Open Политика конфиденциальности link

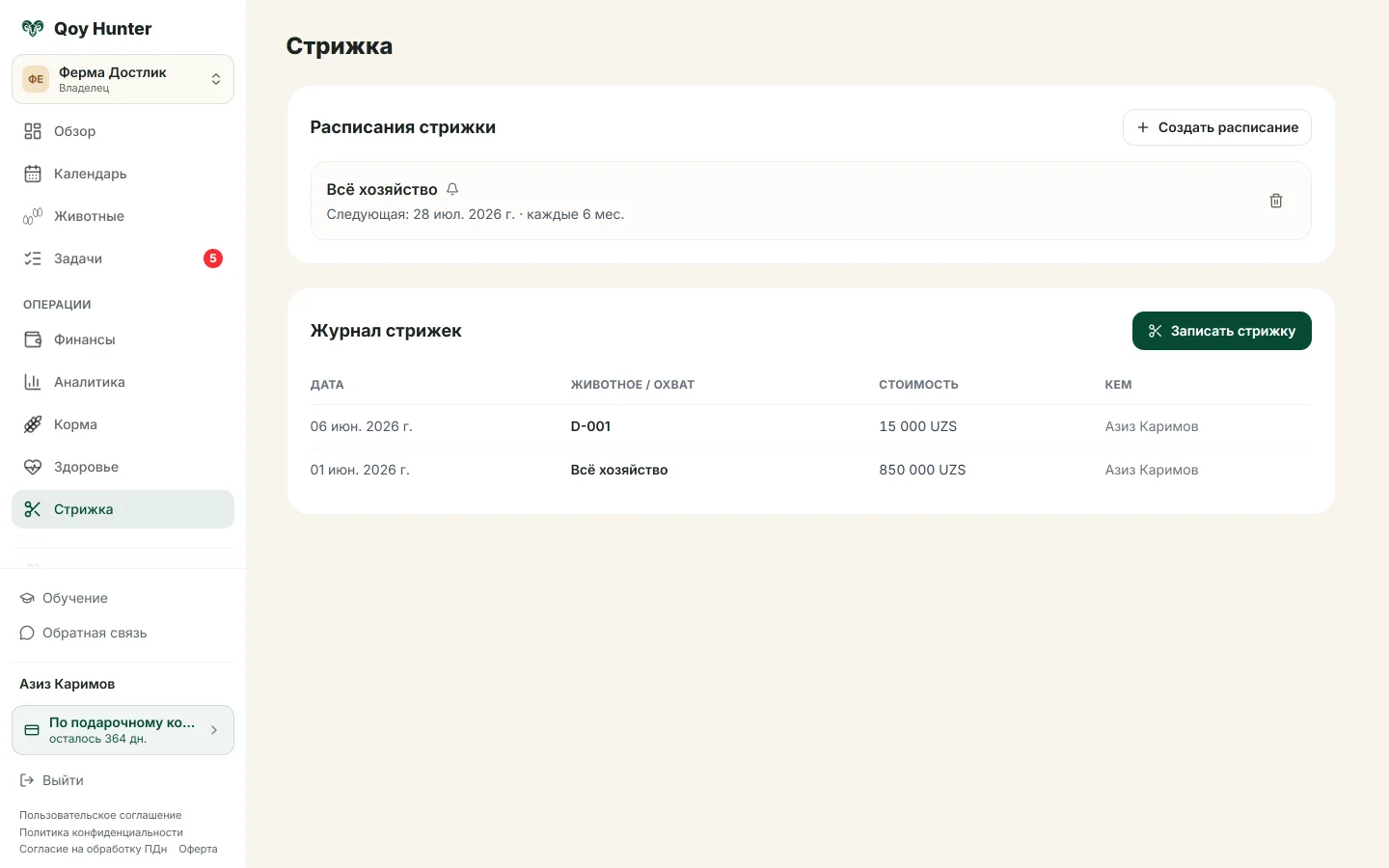pyautogui.click(x=101, y=832)
